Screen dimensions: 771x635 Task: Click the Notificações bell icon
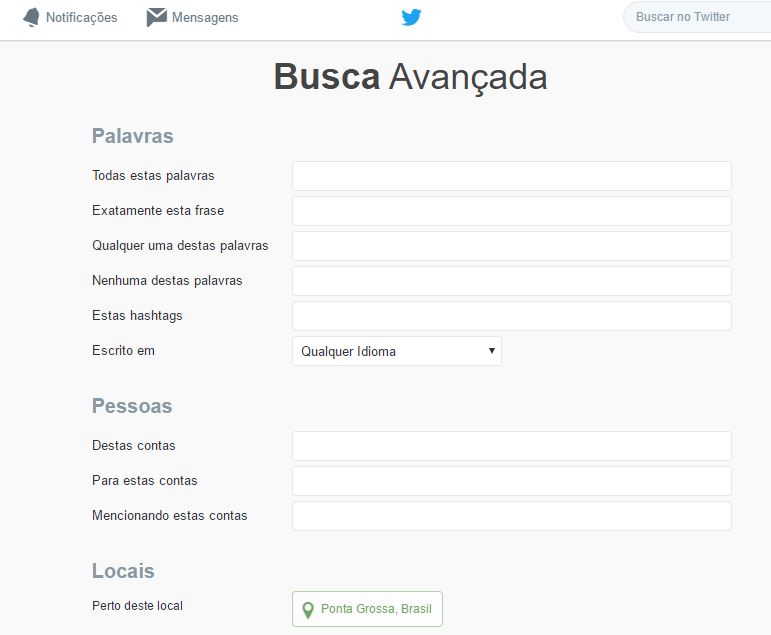pyautogui.click(x=31, y=17)
